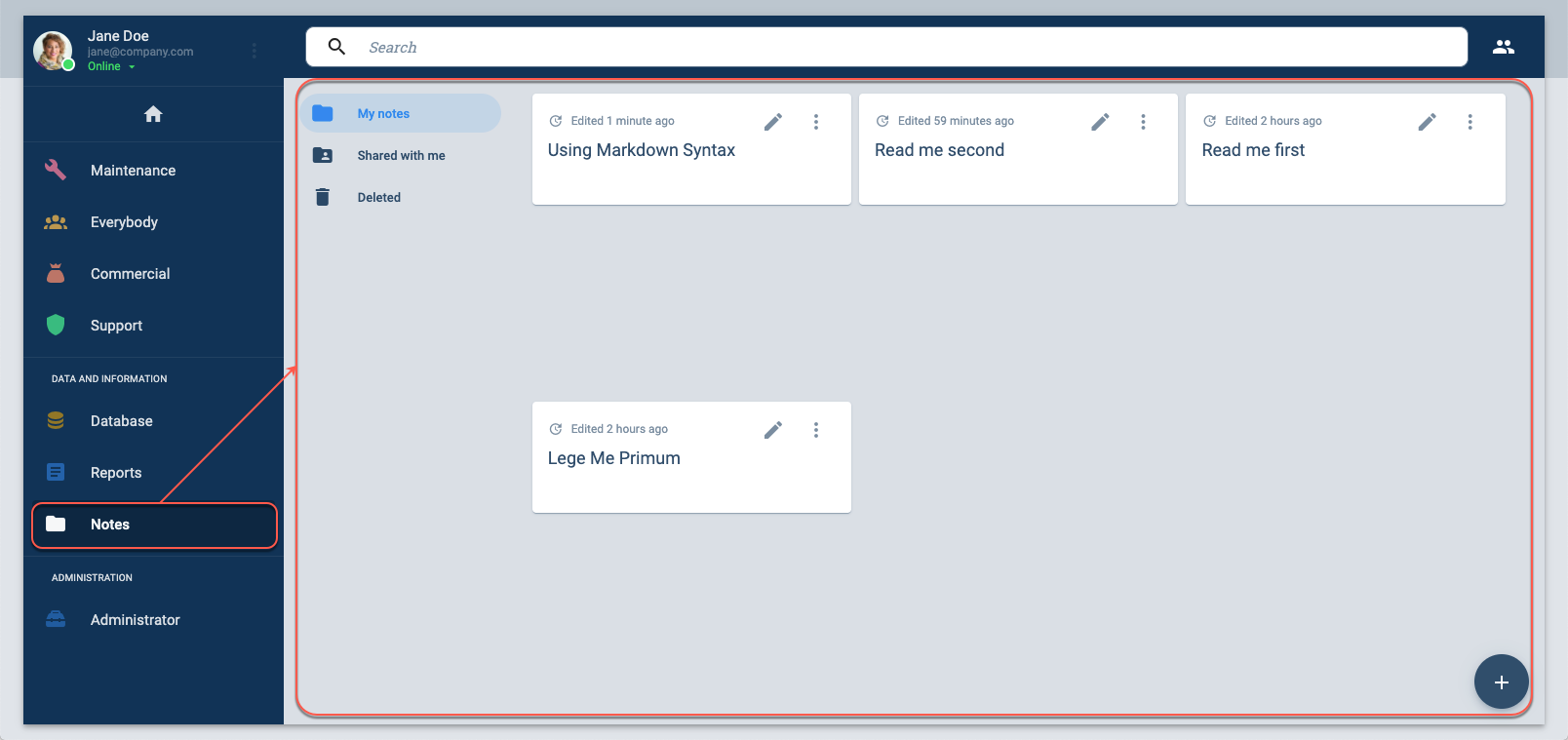This screenshot has width=1568, height=740.
Task: Open the Everybody group icon
Action: (x=56, y=222)
